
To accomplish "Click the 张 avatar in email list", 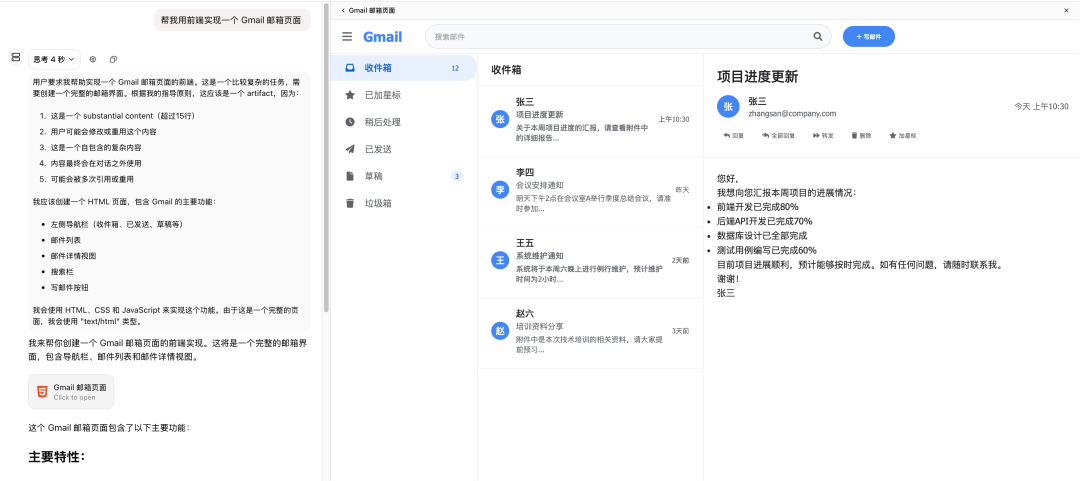I will tap(500, 119).
